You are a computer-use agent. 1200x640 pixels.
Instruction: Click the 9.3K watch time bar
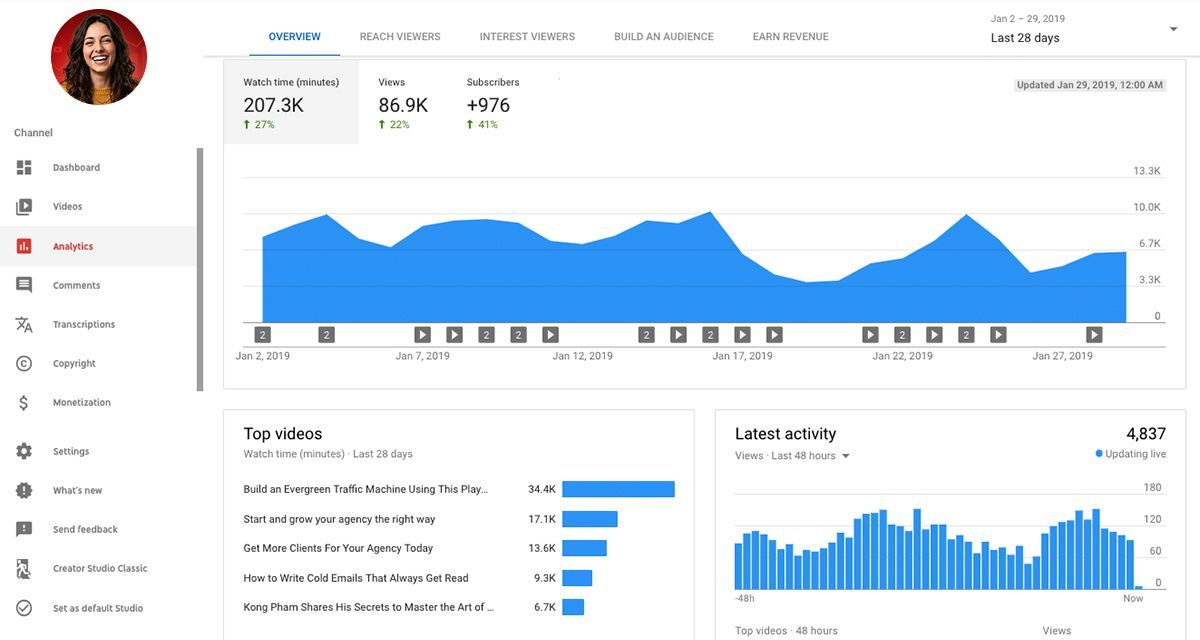tap(577, 578)
